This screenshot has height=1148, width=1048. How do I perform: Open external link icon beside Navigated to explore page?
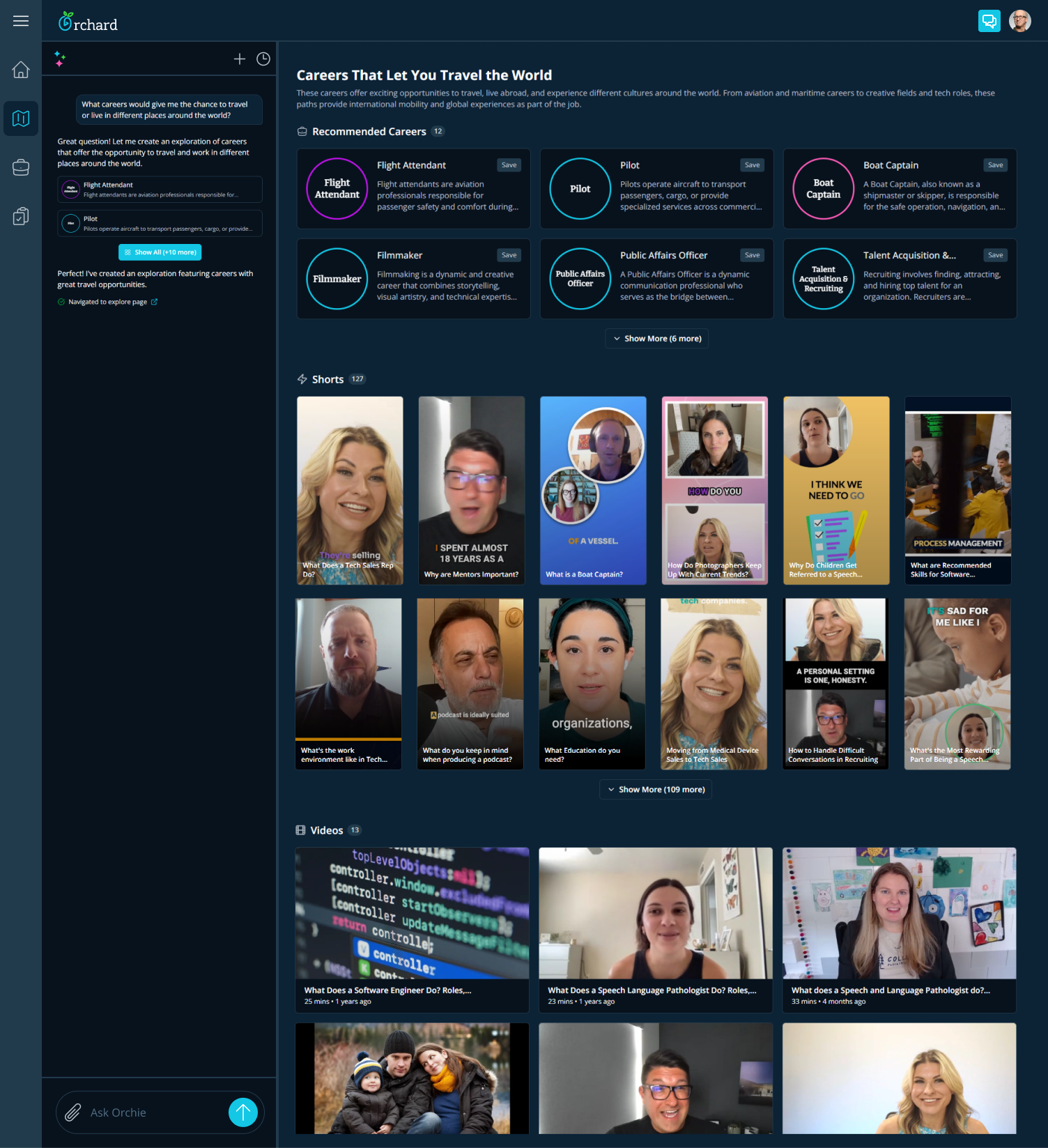154,302
